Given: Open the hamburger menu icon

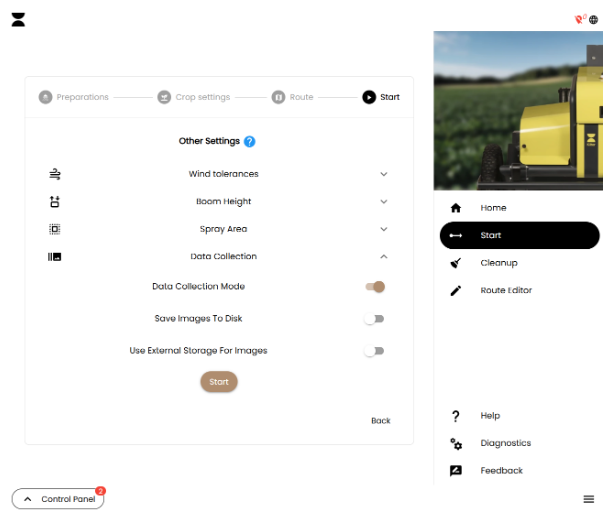Looking at the screenshot, I should coord(588,499).
